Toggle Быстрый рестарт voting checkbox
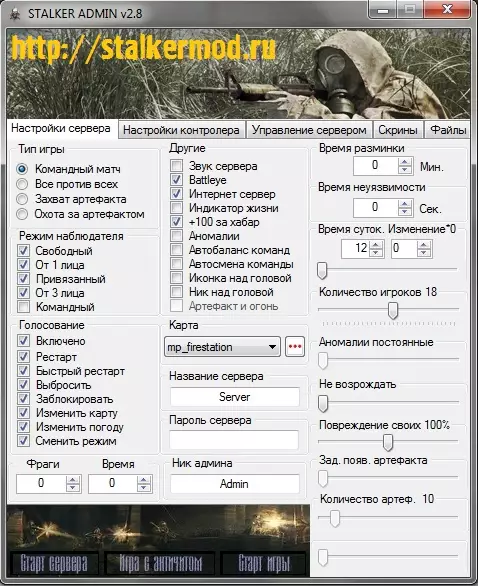 tap(24, 371)
